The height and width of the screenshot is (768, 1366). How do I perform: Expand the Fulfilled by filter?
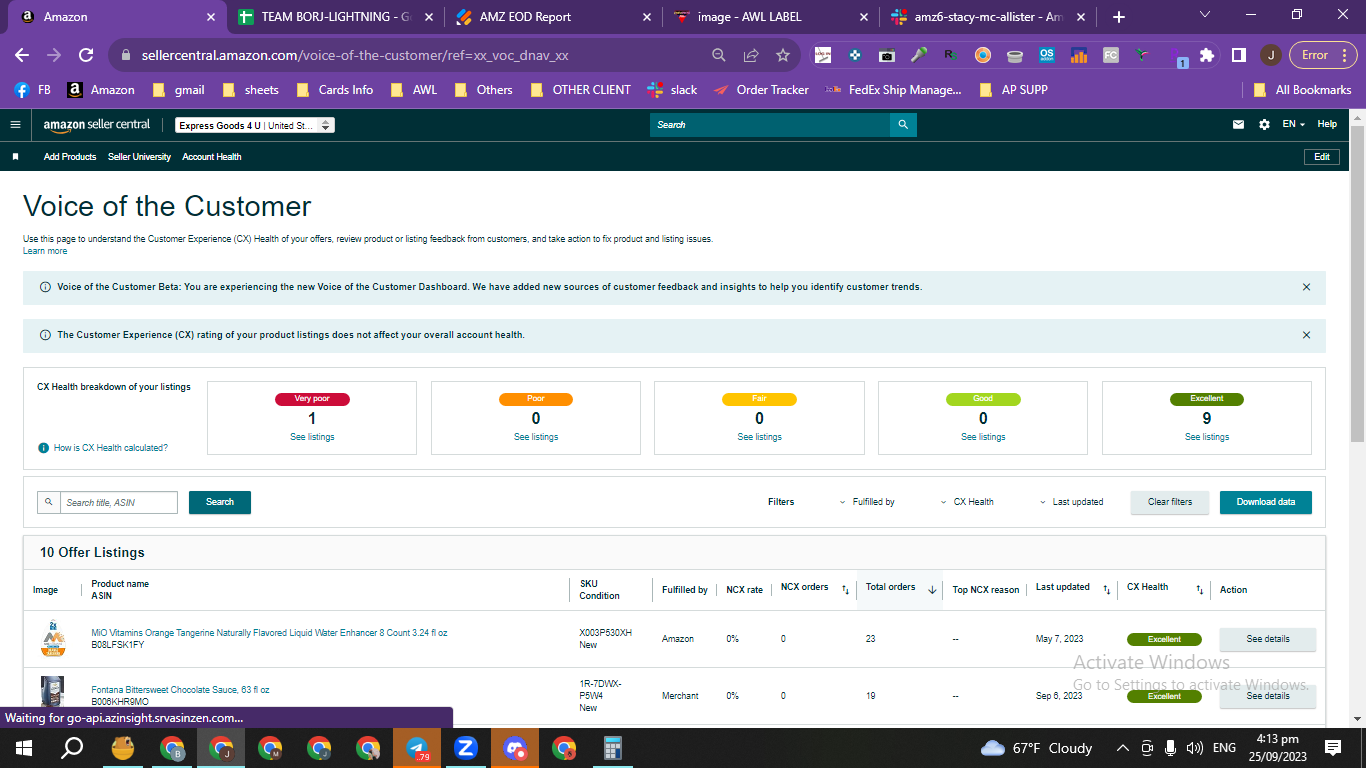[x=867, y=502]
